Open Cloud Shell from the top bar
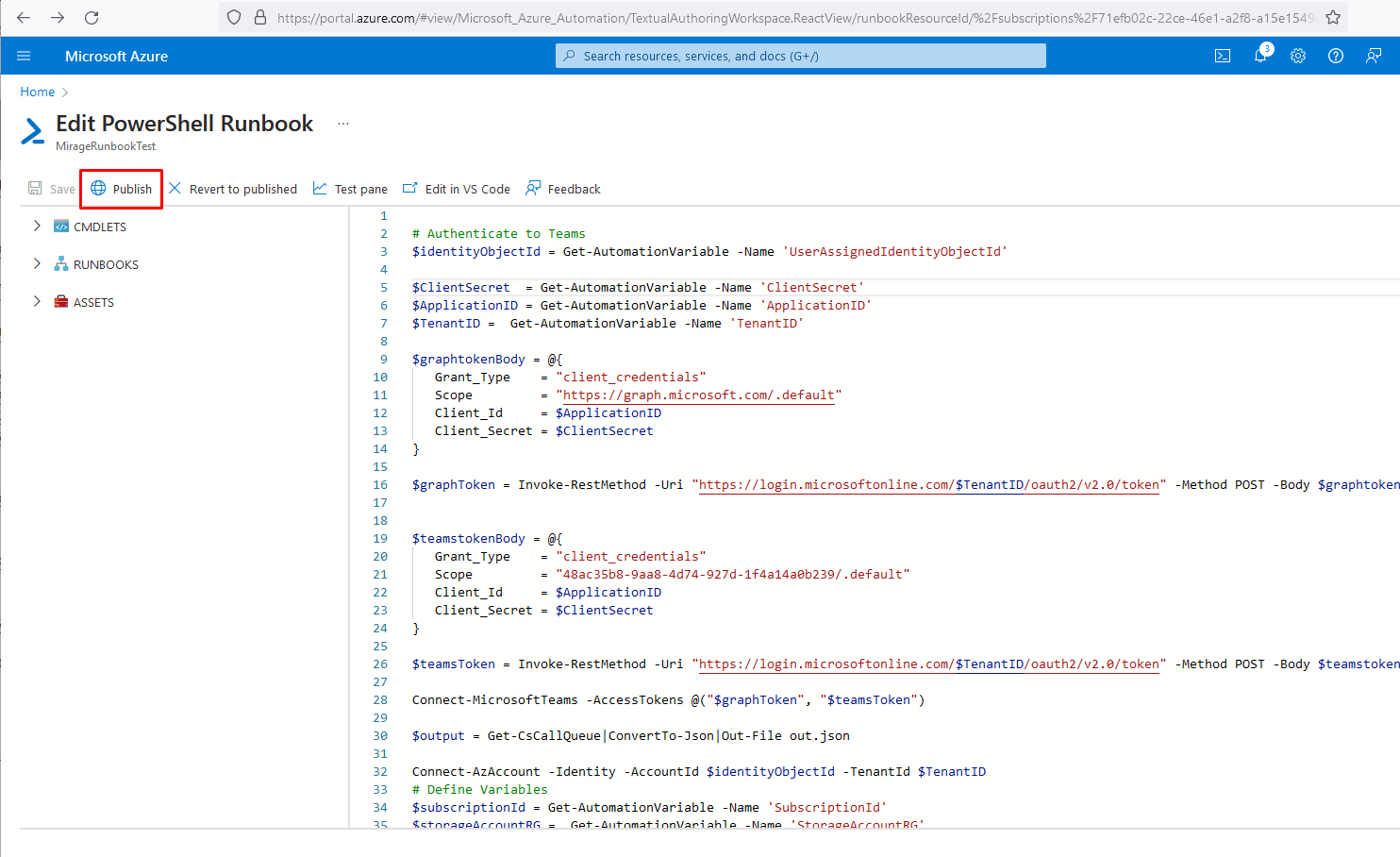The width and height of the screenshot is (1400, 857). coord(1223,56)
